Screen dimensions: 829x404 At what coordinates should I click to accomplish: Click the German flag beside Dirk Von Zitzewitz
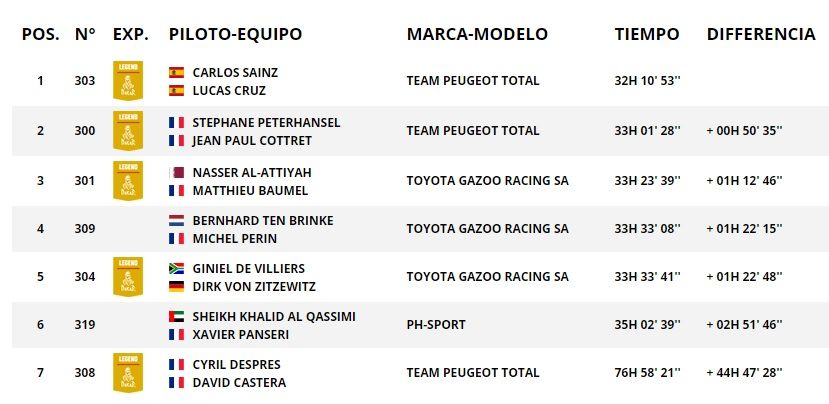pyautogui.click(x=177, y=286)
